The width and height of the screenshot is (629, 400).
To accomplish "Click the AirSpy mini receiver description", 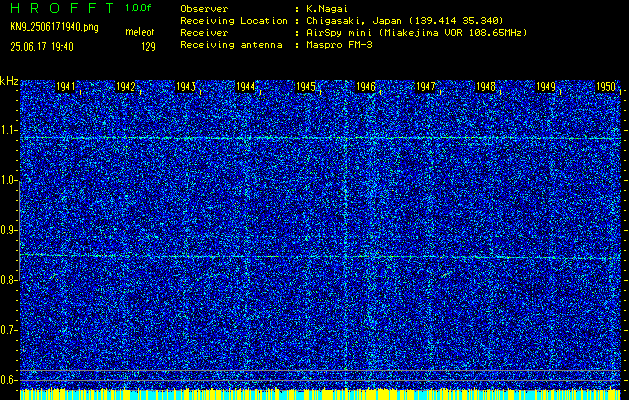I will point(416,32).
